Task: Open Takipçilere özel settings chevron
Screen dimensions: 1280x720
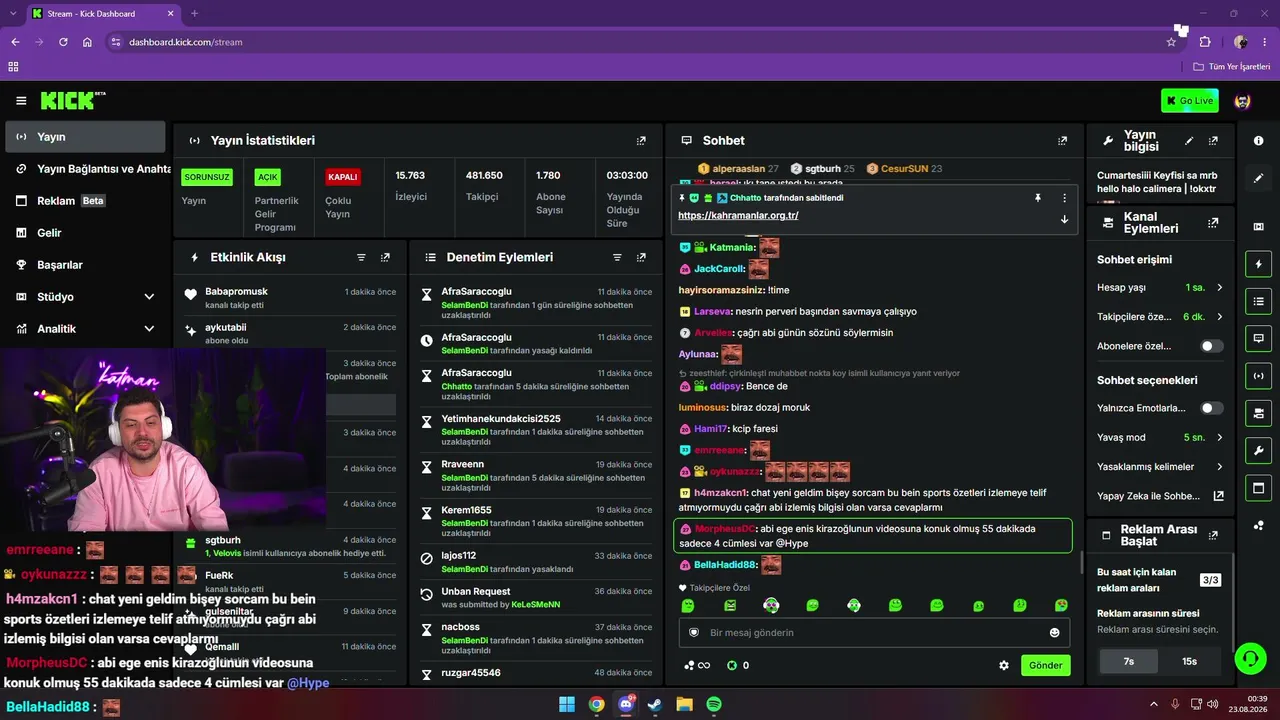Action: point(1219,317)
